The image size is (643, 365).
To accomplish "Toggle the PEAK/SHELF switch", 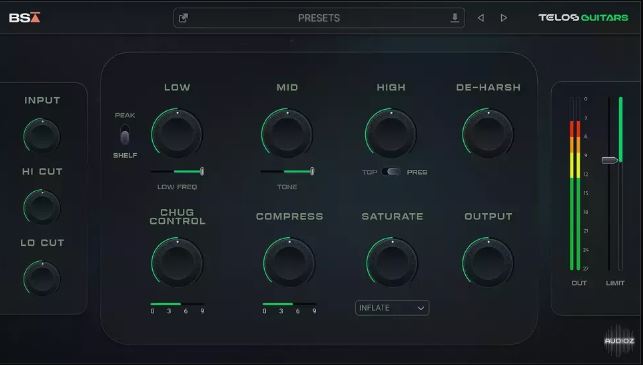I will click(125, 135).
